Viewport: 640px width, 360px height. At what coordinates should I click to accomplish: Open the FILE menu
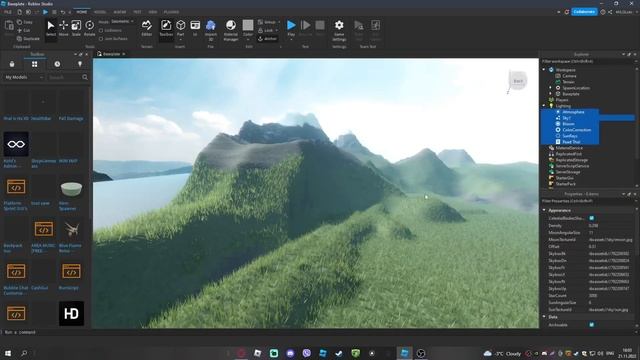(8, 12)
